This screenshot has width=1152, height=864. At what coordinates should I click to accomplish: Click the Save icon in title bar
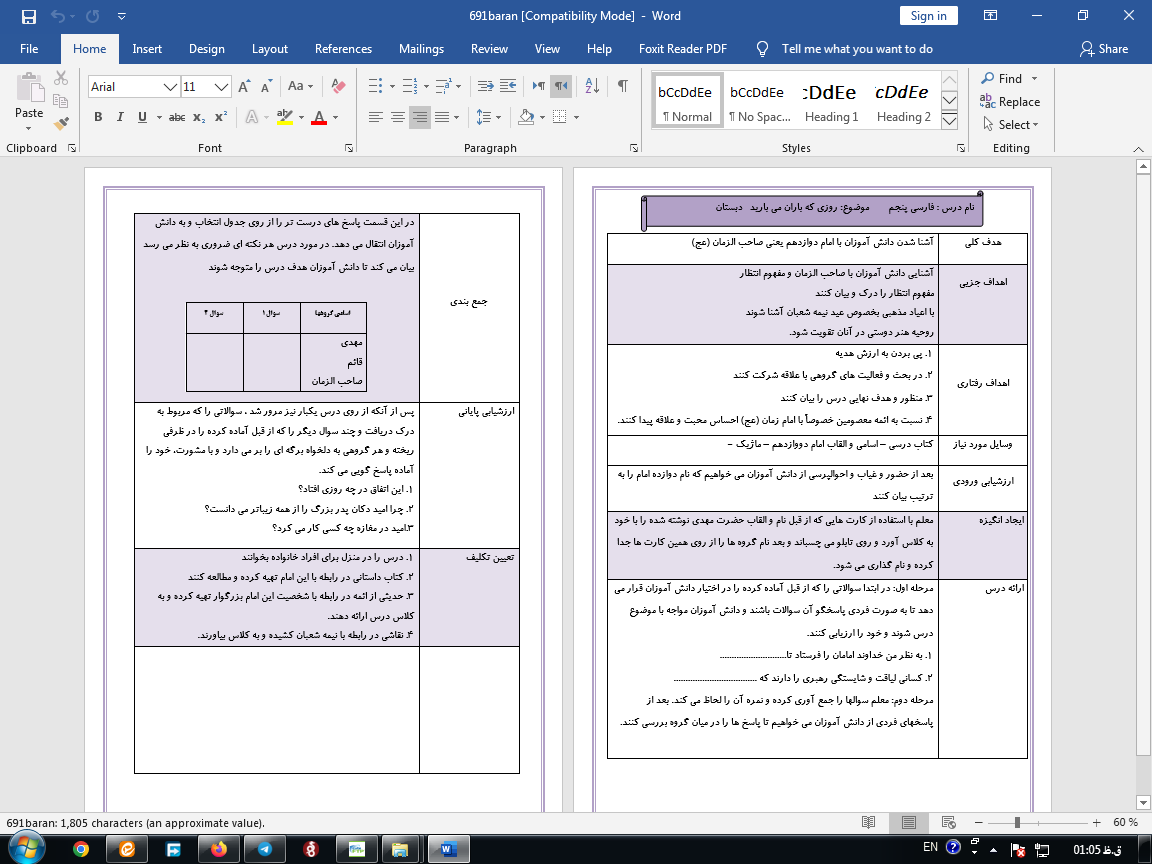pyautogui.click(x=28, y=16)
